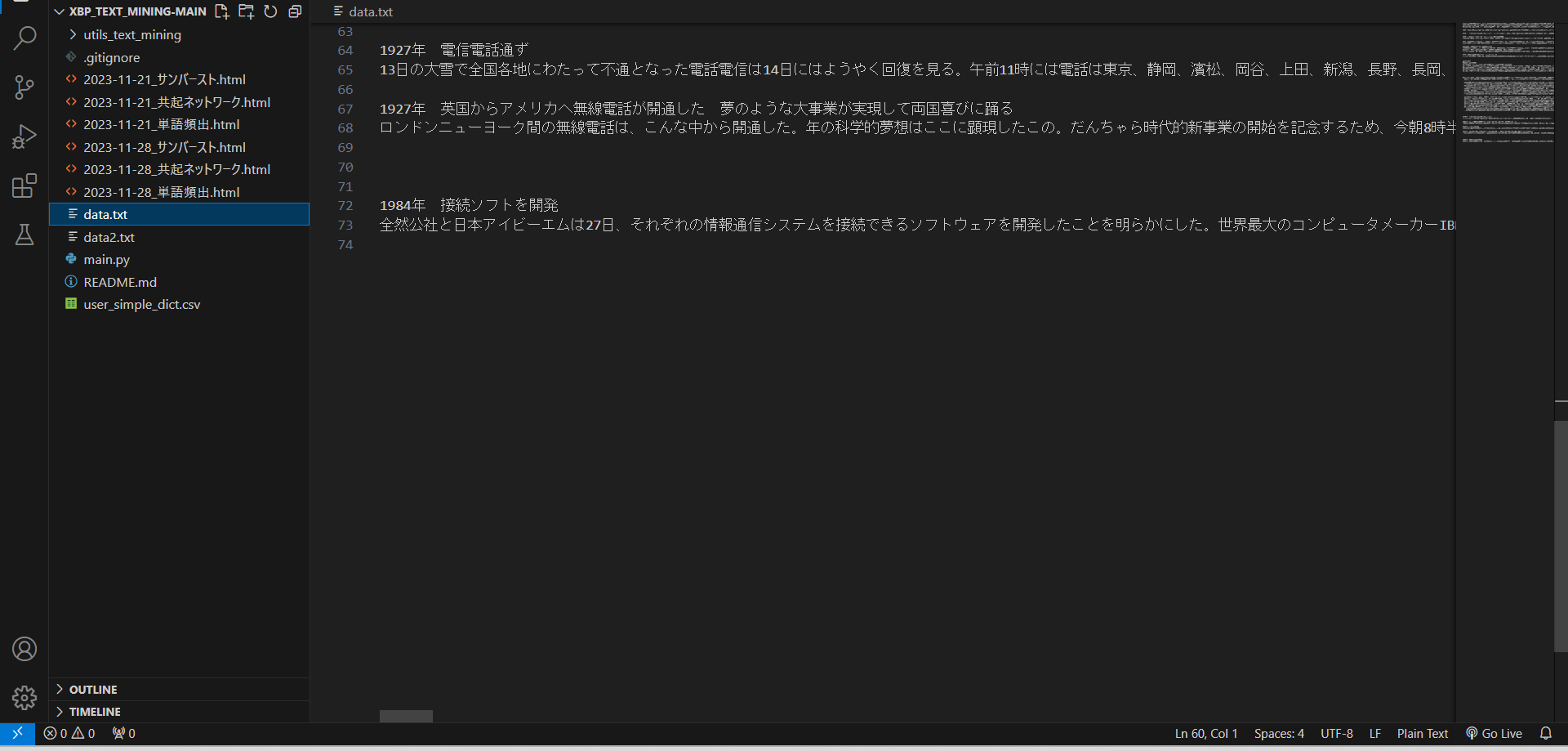Image resolution: width=1568 pixels, height=751 pixels.
Task: Open the Run and Debug view
Action: (x=24, y=136)
